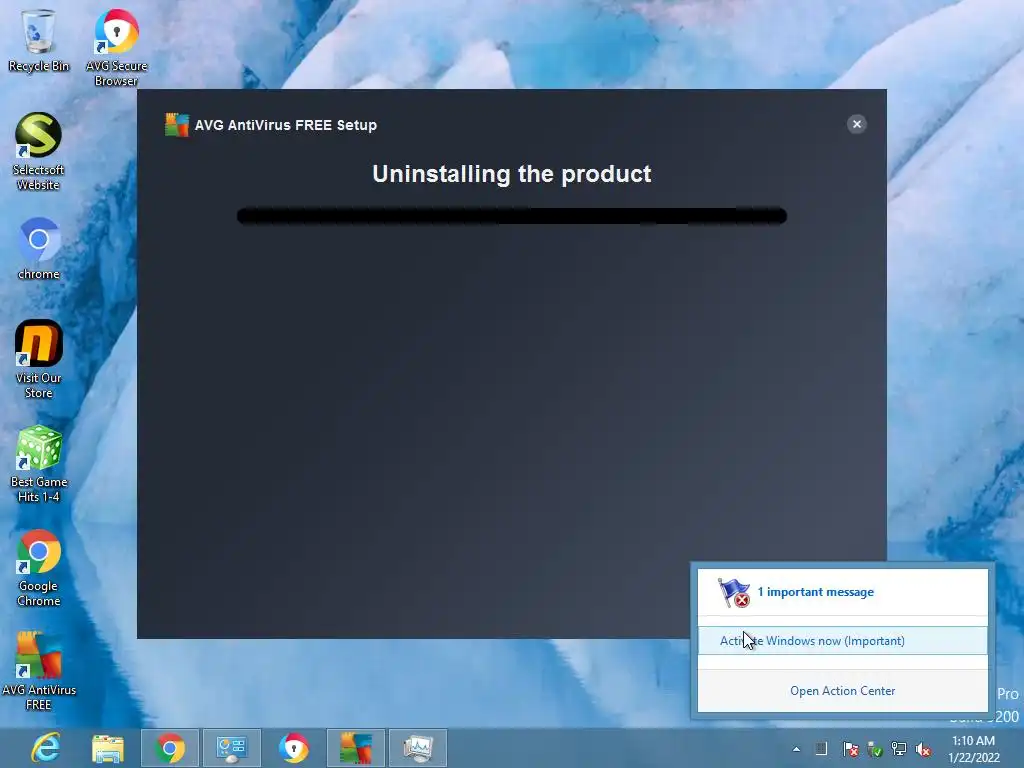Launch Internet Explorer from the taskbar
The height and width of the screenshot is (768, 1024).
tap(46, 748)
